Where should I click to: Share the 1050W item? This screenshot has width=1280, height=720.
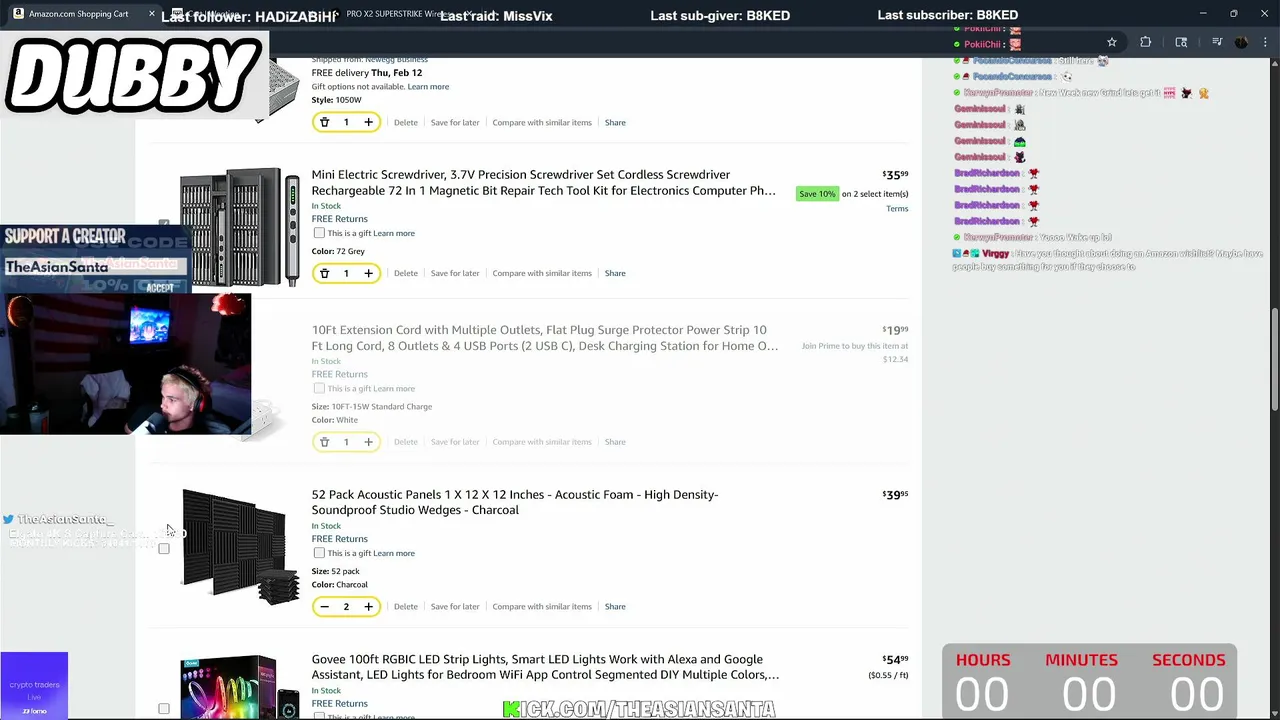coord(615,122)
